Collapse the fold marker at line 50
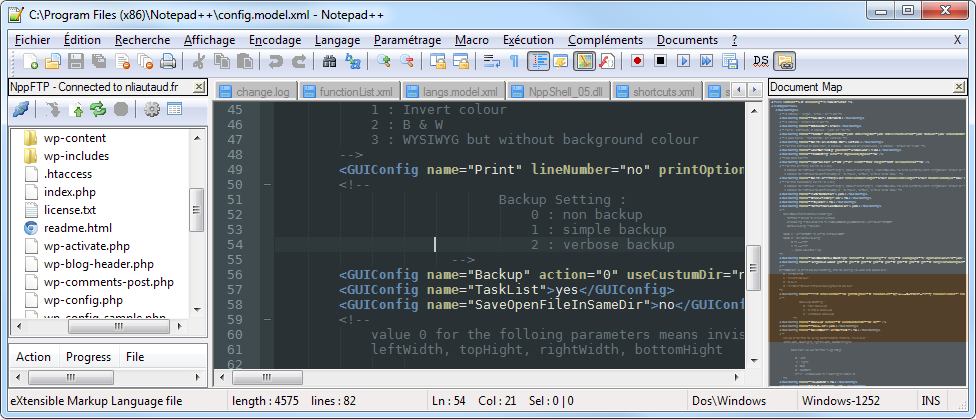Viewport: 976px width, 419px height. pyautogui.click(x=266, y=185)
